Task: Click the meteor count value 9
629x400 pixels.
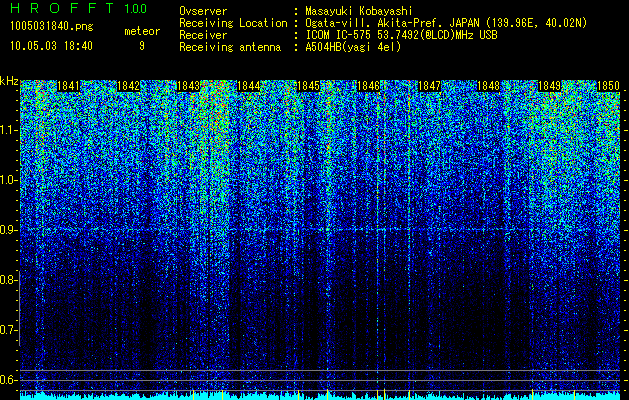Action: click(x=142, y=46)
